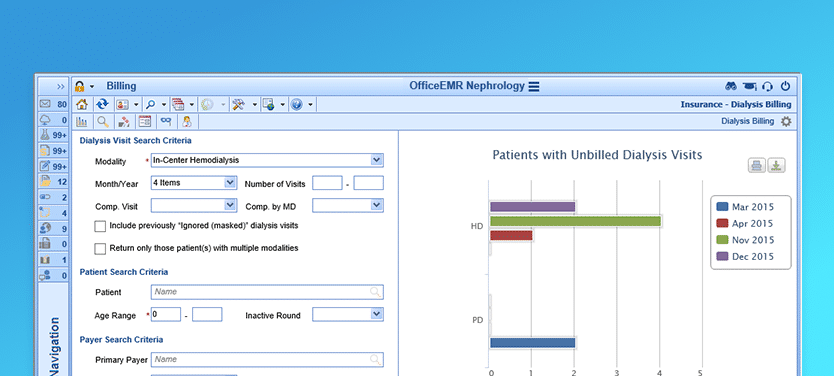Open the Modality dropdown
The height and width of the screenshot is (376, 834).
coord(377,160)
